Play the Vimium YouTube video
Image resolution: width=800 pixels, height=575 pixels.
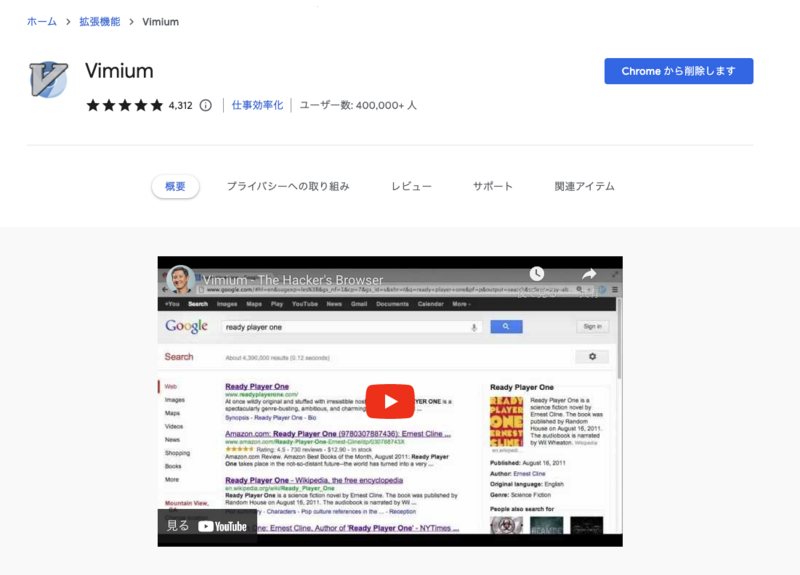(390, 402)
